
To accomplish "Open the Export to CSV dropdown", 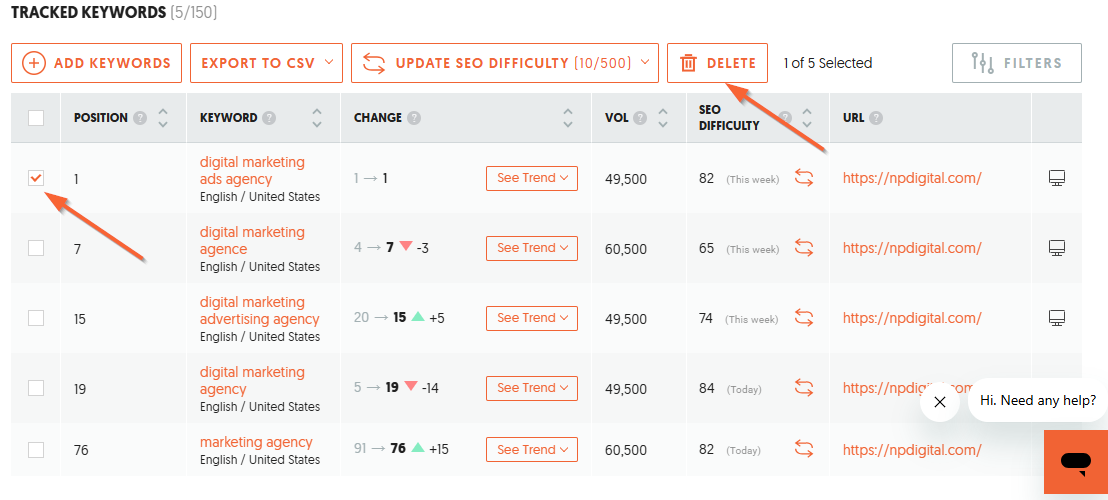I will 266,63.
